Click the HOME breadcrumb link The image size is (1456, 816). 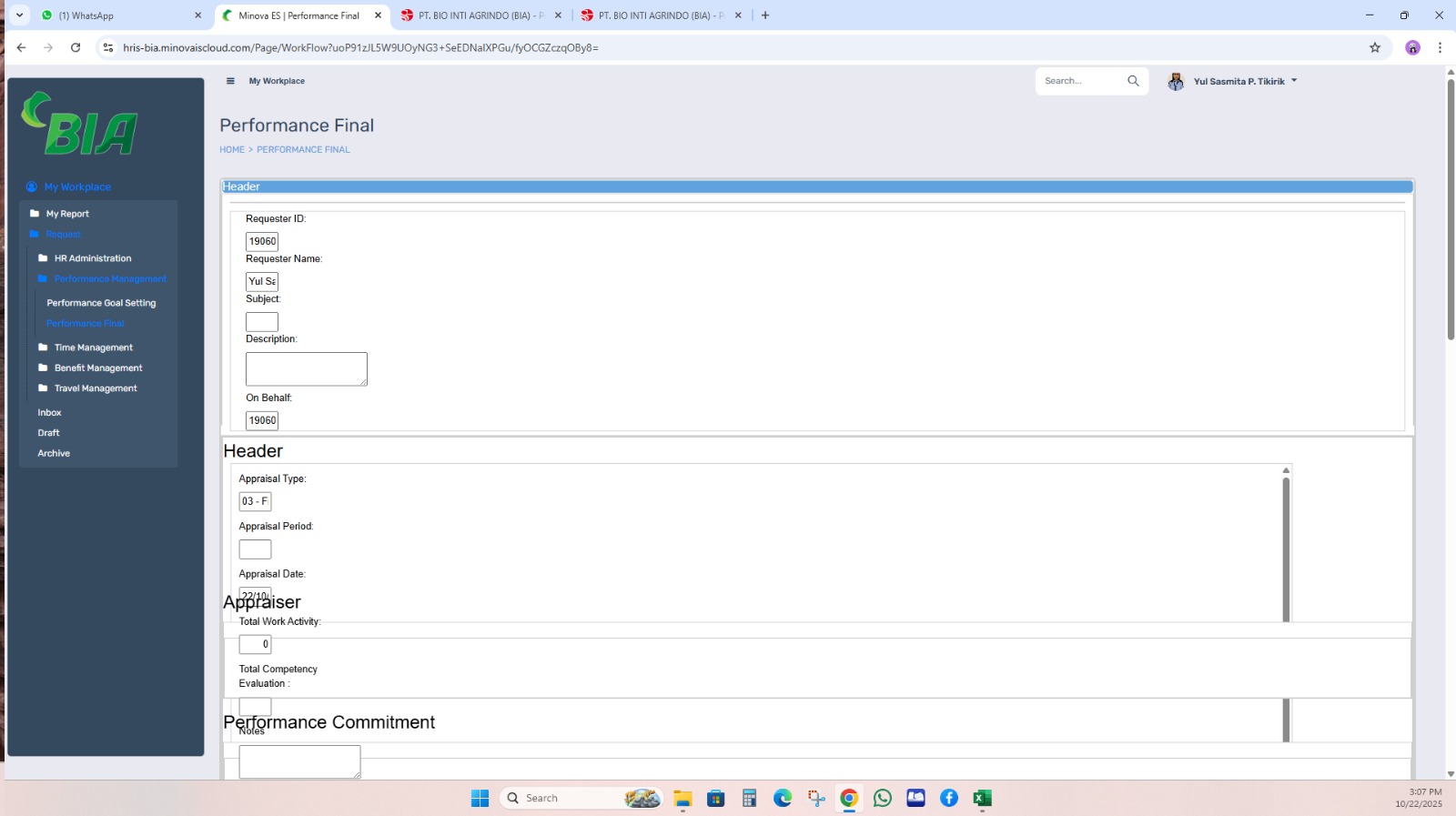pos(231,150)
